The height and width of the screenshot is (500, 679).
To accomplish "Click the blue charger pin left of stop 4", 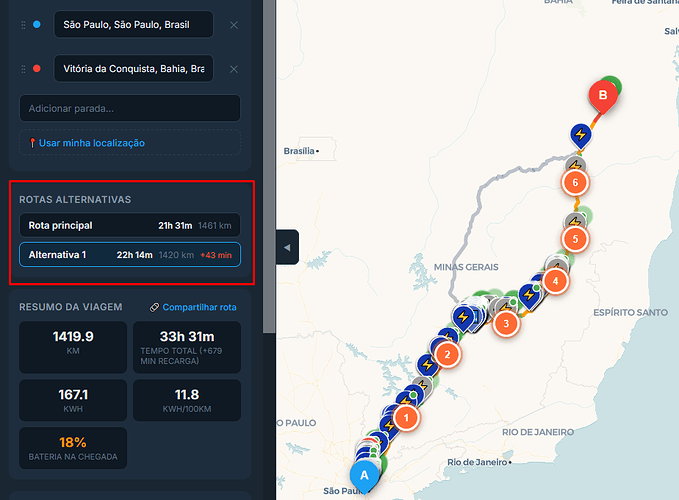I will 529,295.
